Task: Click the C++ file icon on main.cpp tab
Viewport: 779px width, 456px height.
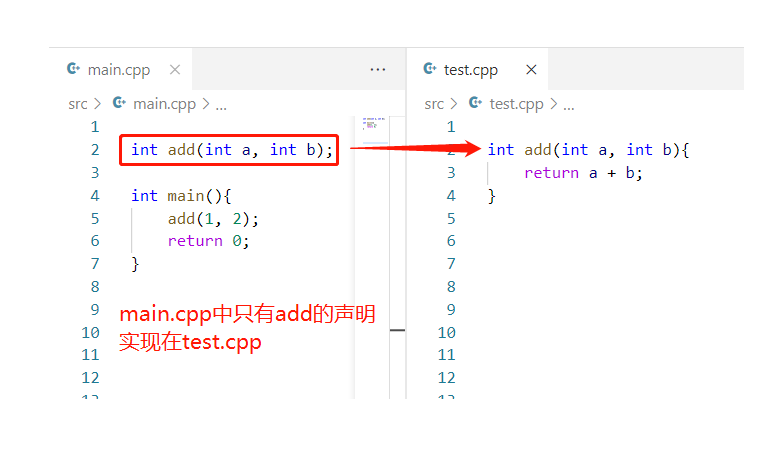Action: point(74,69)
